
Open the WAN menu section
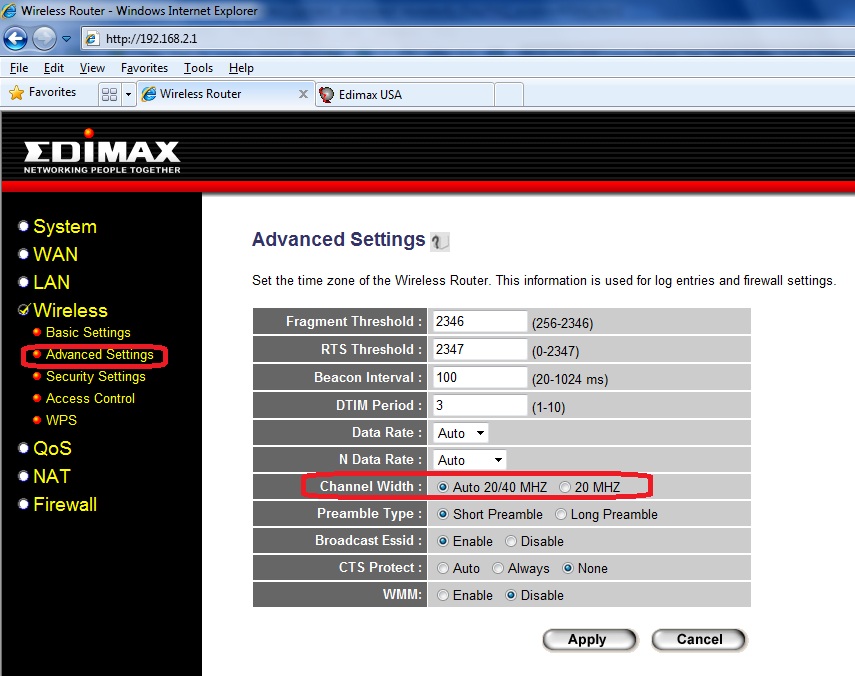(55, 255)
